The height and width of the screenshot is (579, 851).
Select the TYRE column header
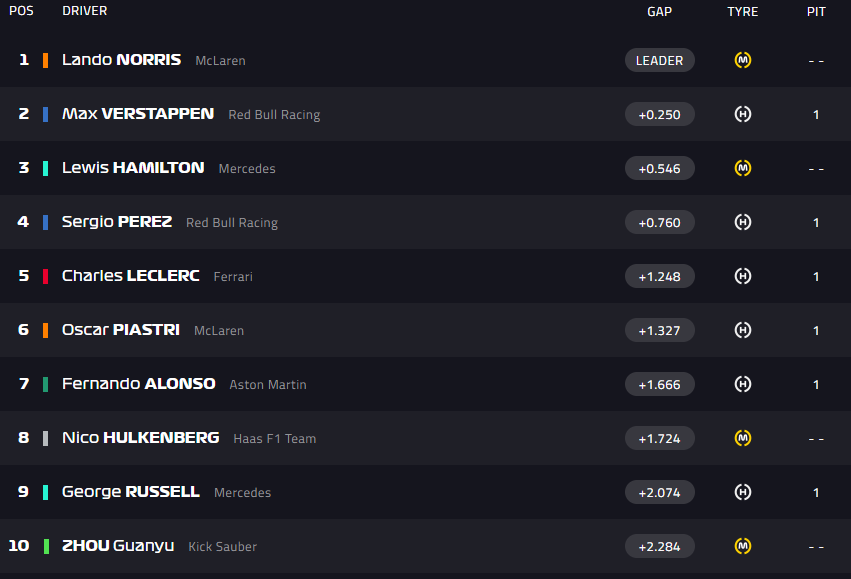click(742, 11)
